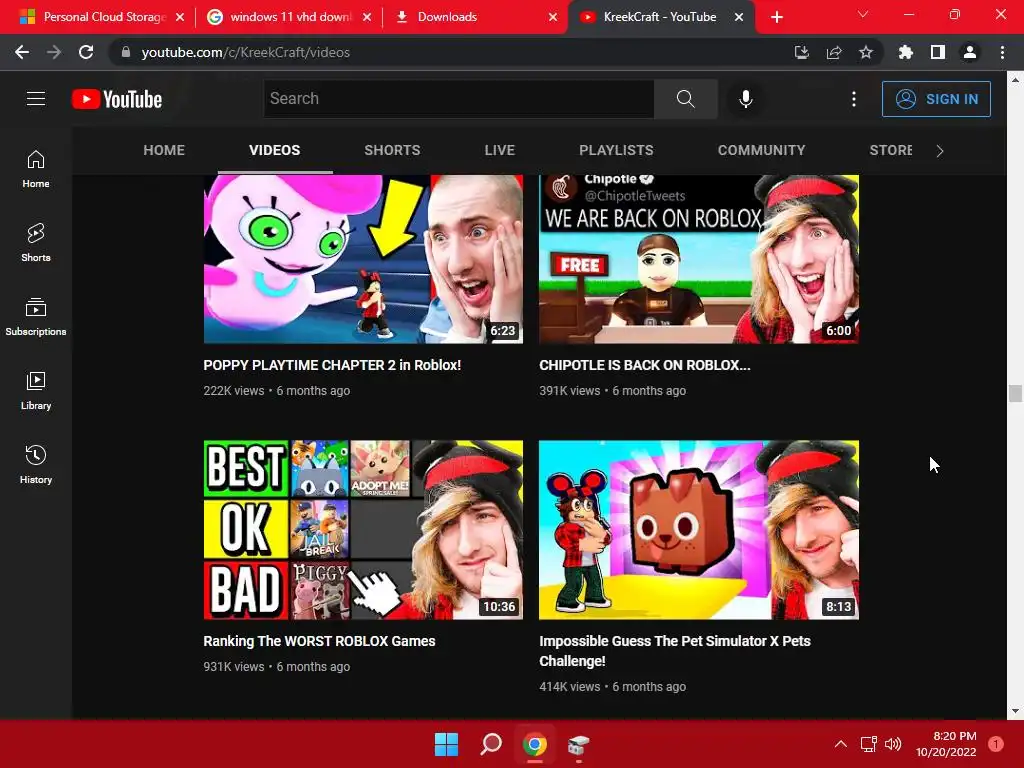Click the page vertical scrollbar thumb
The height and width of the screenshot is (768, 1024).
tap(1015, 393)
